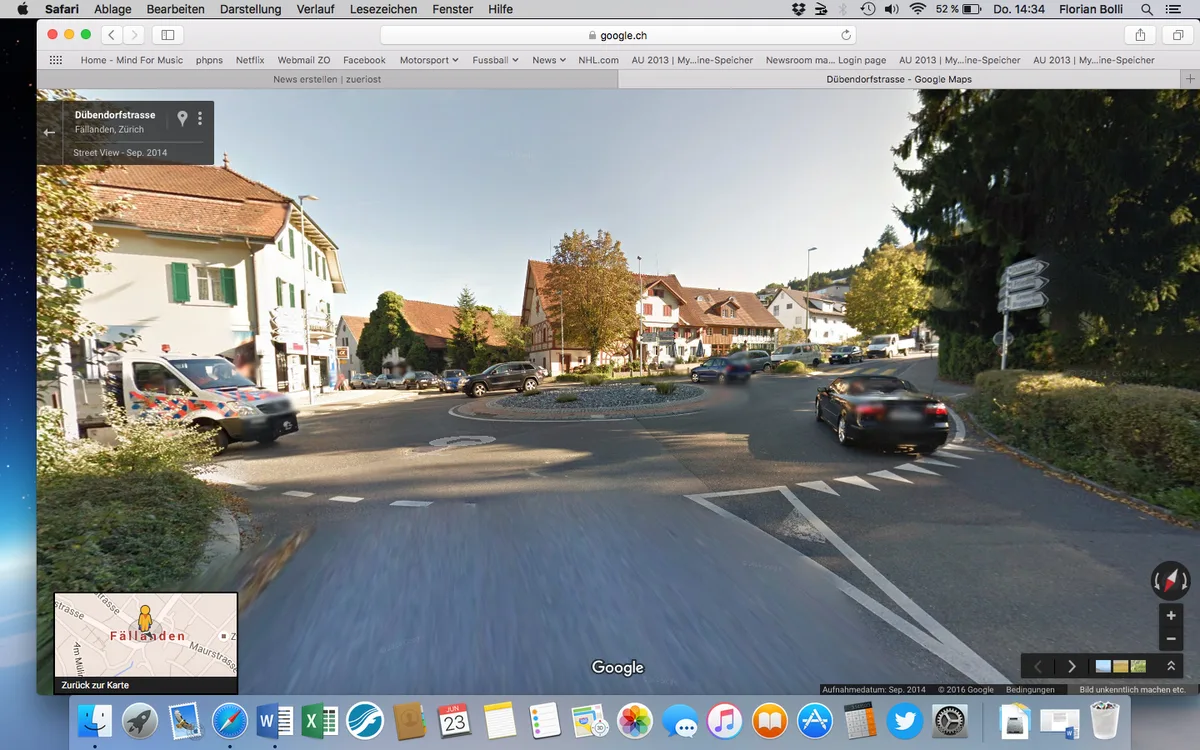This screenshot has width=1200, height=750.
Task: Open the Trash in the Dock
Action: click(x=1105, y=721)
